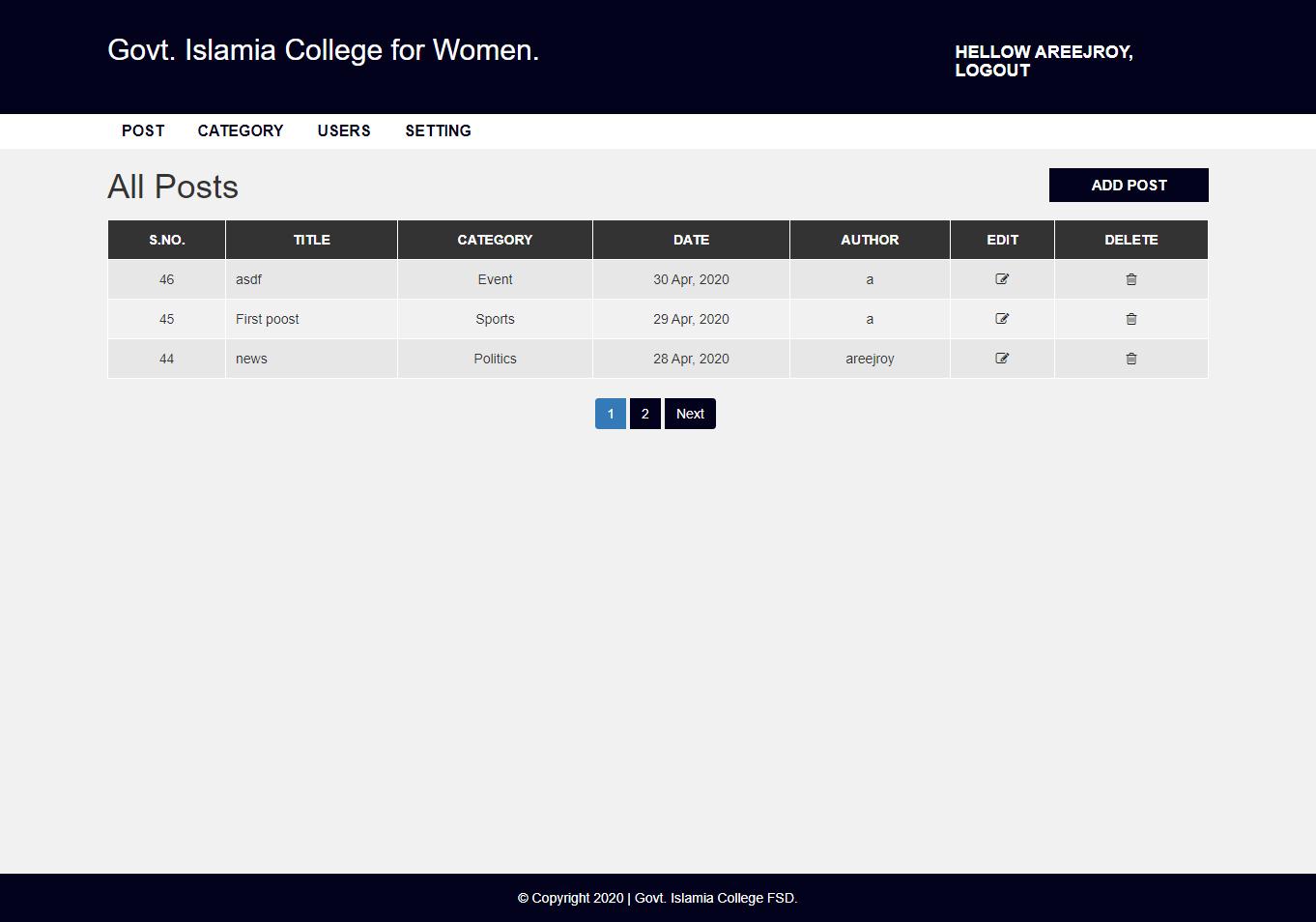Screen dimensions: 1316x922
Task: Delete post 'asdf' using the trash icon
Action: click(x=1130, y=279)
